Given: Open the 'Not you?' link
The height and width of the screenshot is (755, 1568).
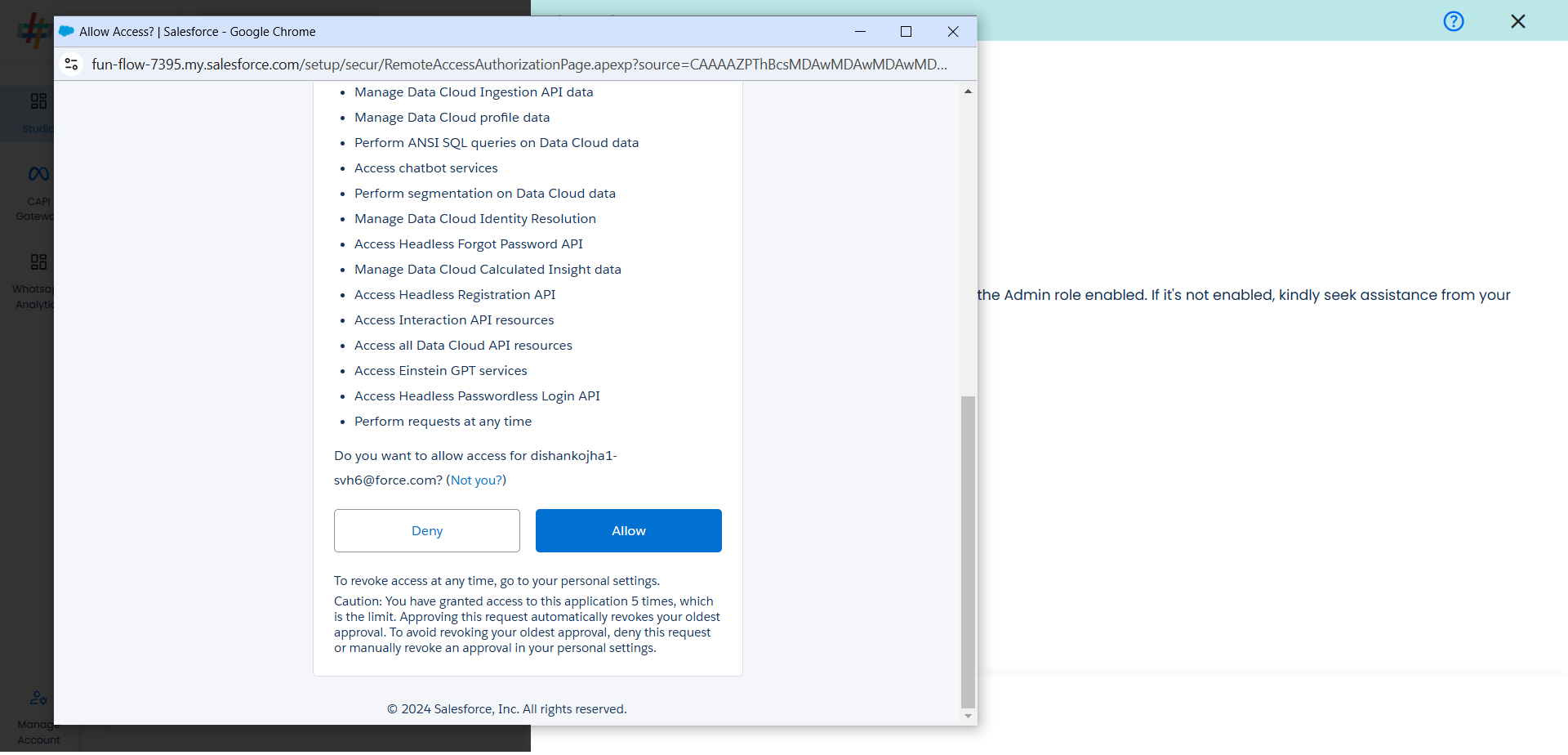Looking at the screenshot, I should coord(478,480).
